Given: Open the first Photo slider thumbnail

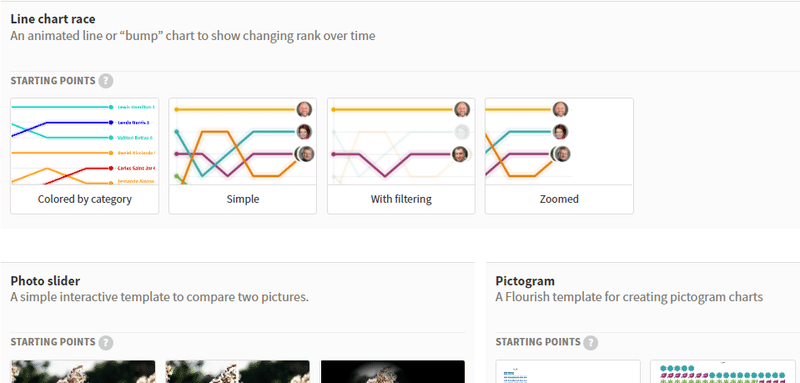Looking at the screenshot, I should pyautogui.click(x=83, y=372).
